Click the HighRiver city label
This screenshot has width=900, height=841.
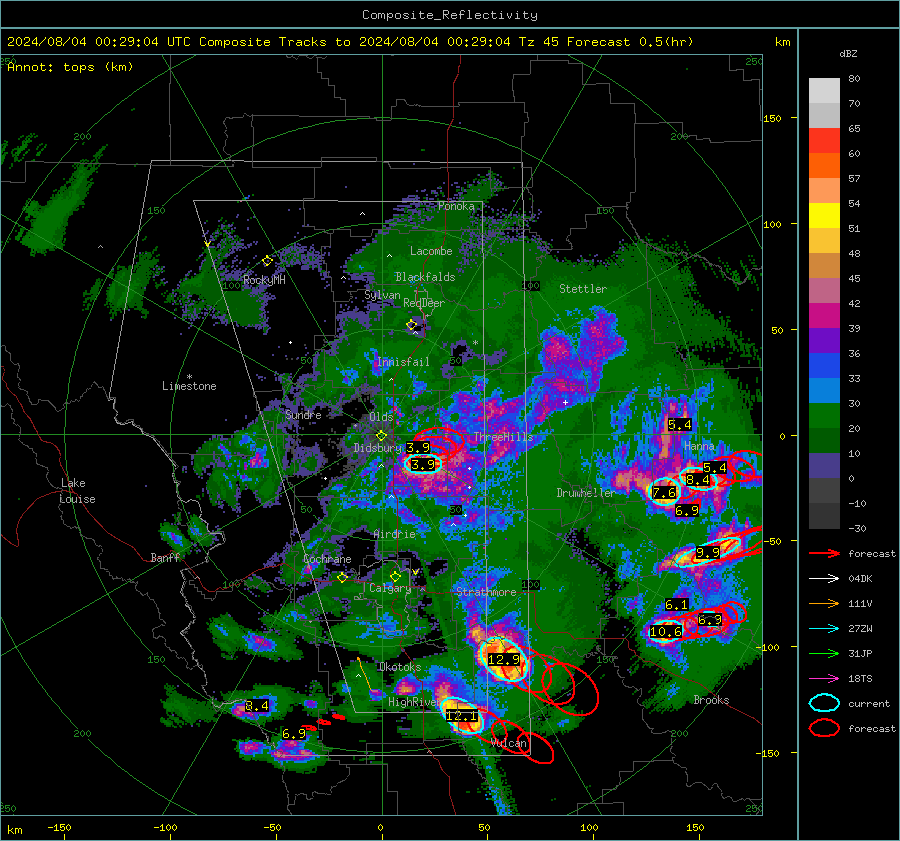[x=413, y=702]
